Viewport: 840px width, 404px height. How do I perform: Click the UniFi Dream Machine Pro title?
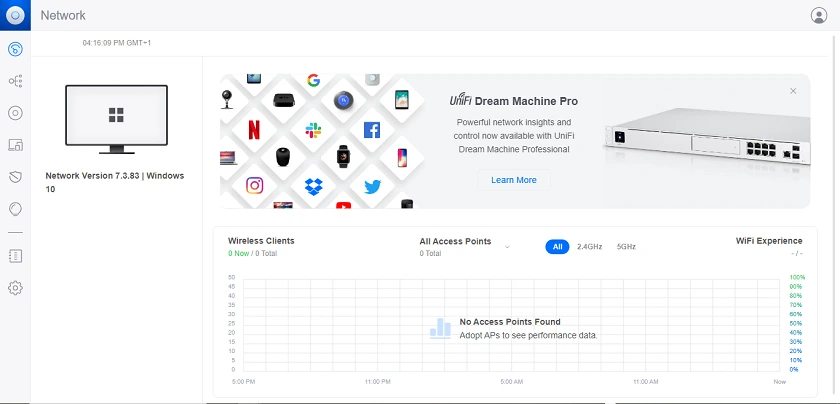[x=514, y=101]
